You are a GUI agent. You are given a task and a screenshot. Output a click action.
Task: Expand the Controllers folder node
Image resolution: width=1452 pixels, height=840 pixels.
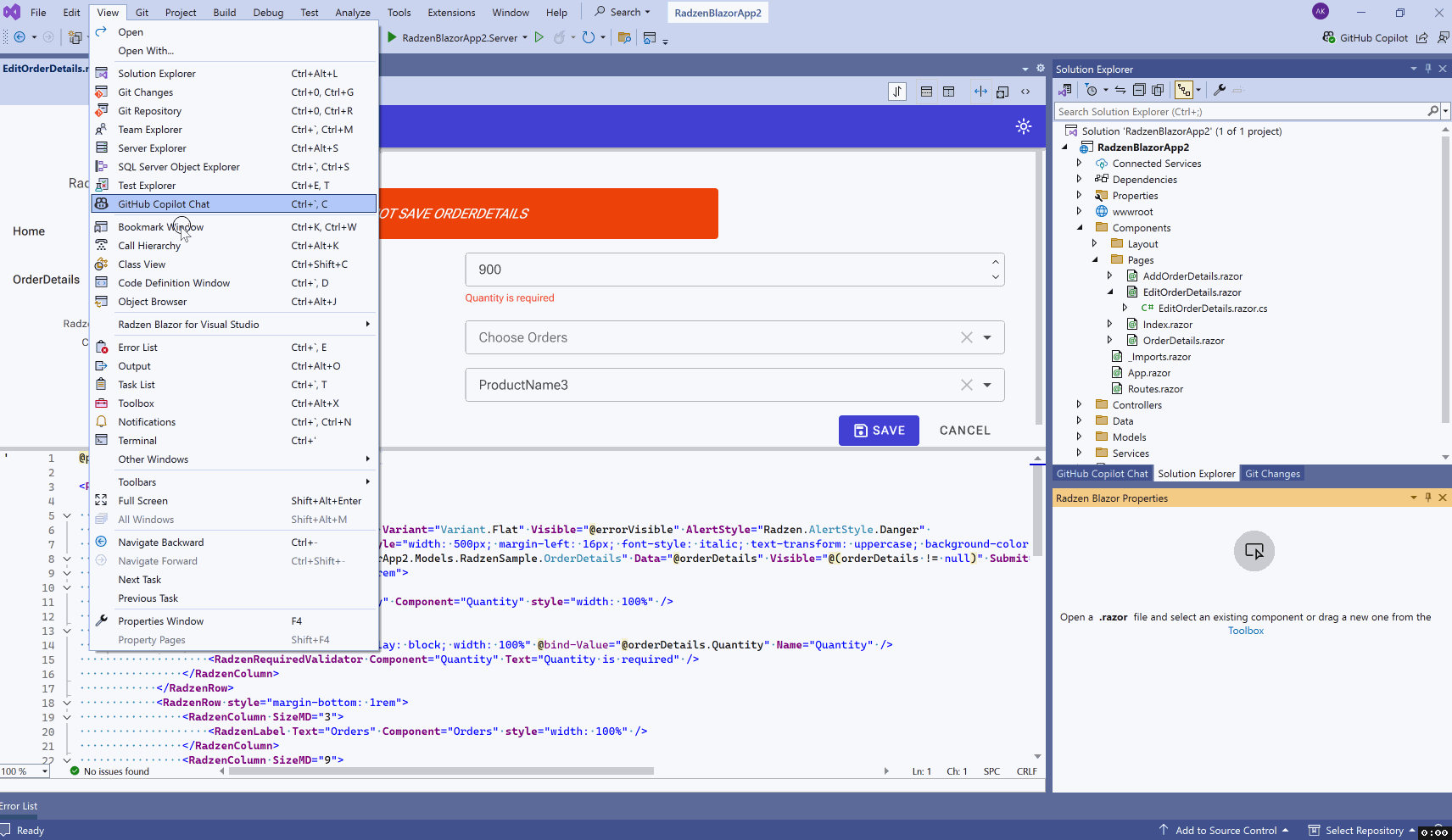point(1079,404)
